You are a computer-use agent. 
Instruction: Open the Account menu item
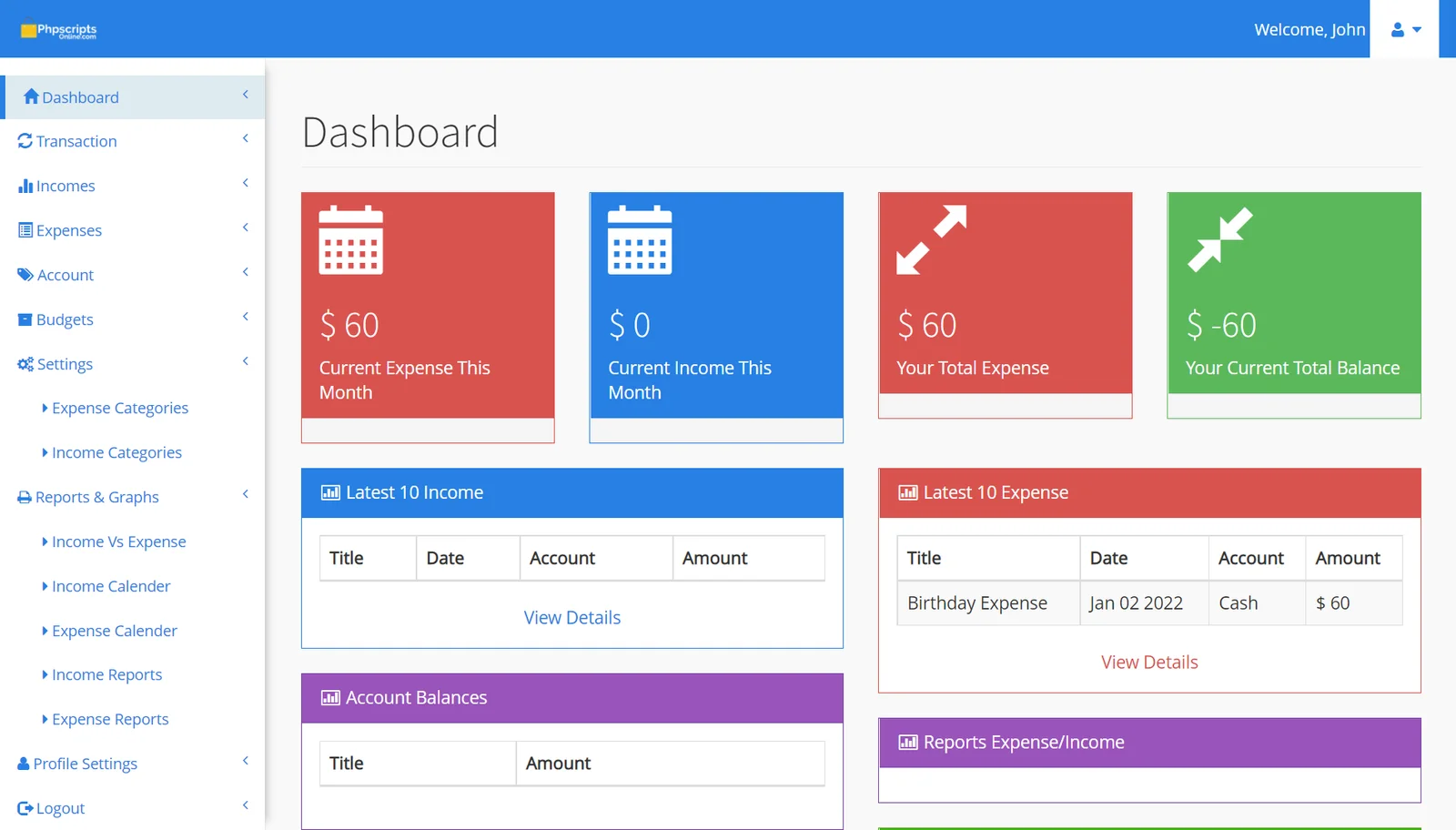click(x=133, y=275)
